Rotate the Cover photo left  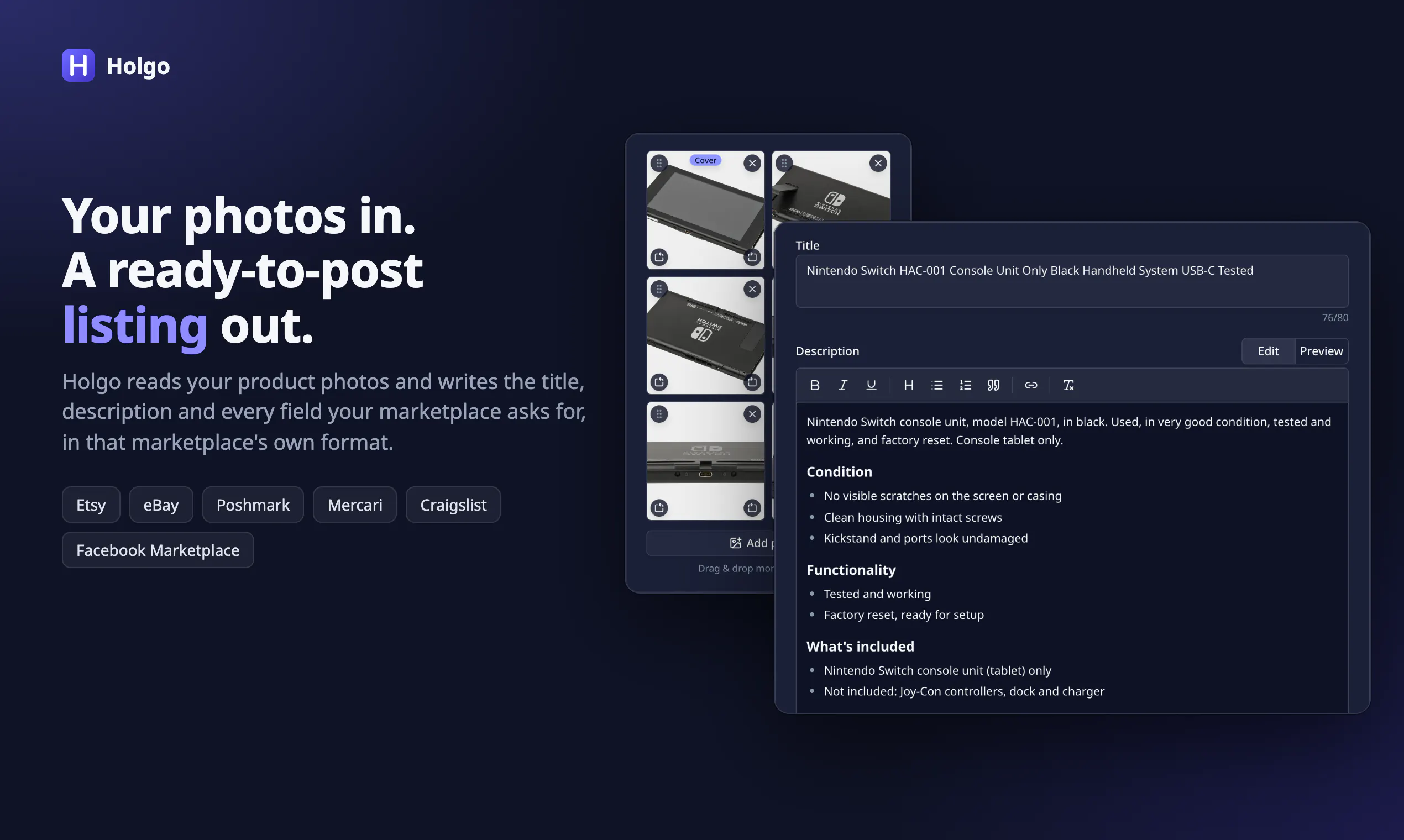(x=659, y=258)
